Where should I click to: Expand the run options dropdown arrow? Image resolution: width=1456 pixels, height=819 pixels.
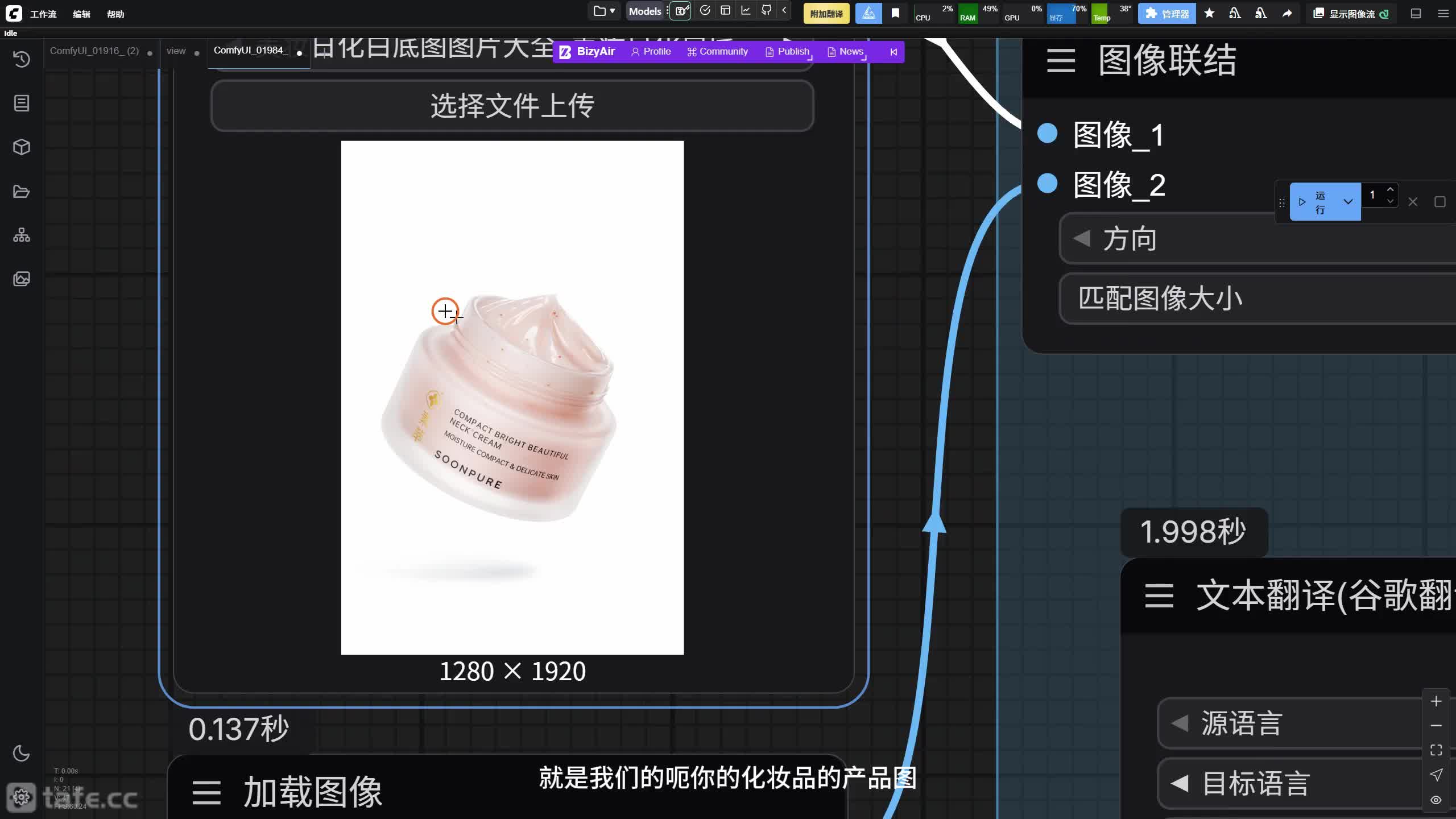pos(1348,202)
